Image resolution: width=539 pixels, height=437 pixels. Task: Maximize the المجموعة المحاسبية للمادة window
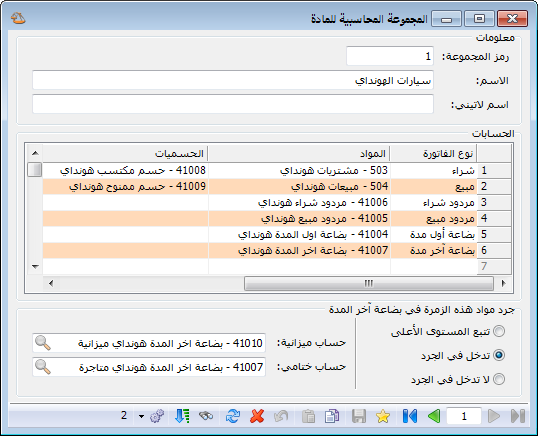pyautogui.click(x=479, y=19)
